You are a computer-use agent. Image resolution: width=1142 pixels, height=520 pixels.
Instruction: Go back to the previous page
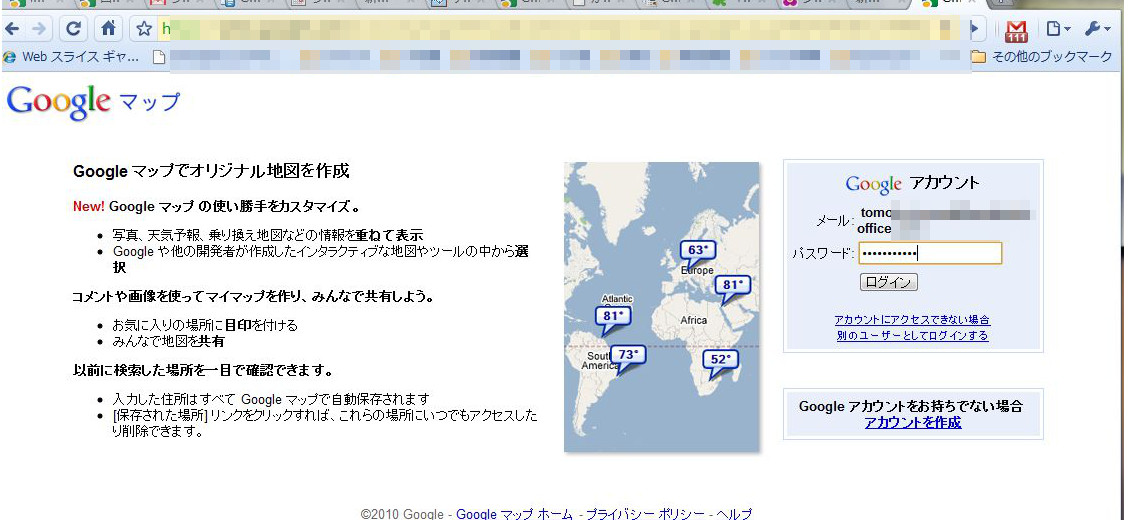12,29
